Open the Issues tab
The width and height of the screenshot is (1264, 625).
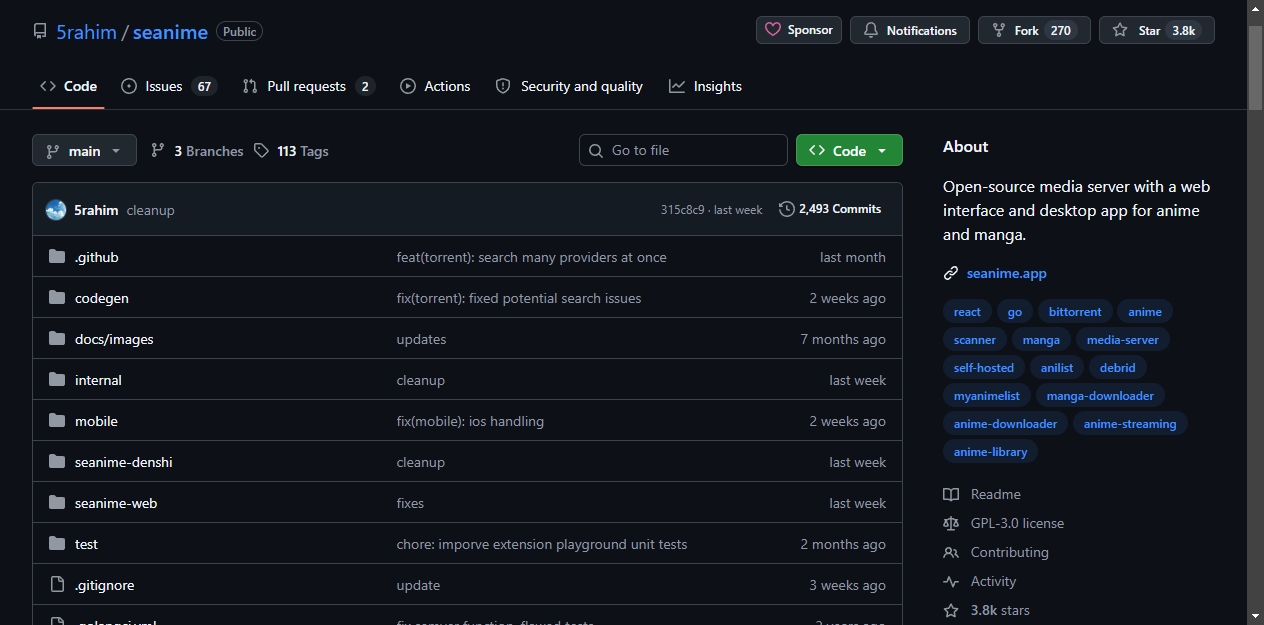point(169,86)
